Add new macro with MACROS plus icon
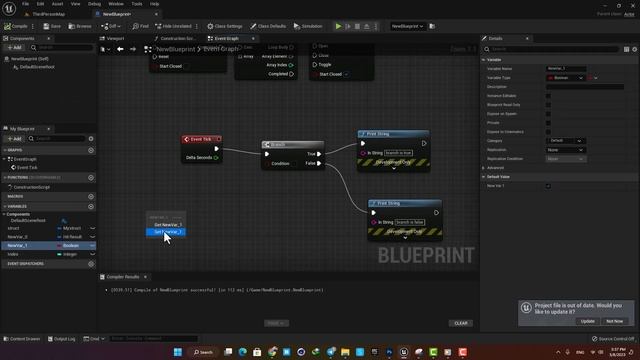This screenshot has width=640, height=360. pos(91,196)
